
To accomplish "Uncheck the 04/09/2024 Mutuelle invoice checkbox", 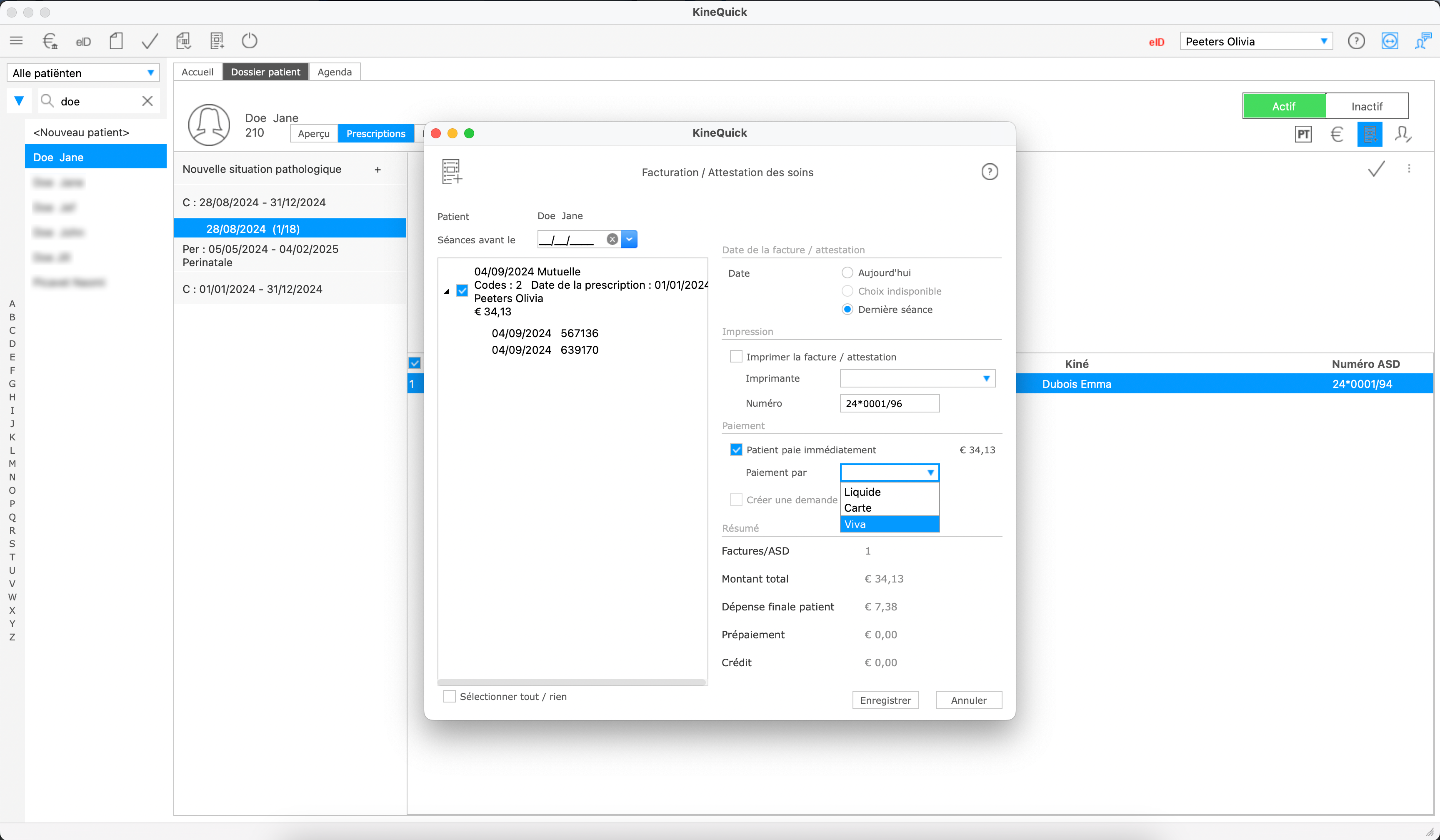I will click(462, 291).
